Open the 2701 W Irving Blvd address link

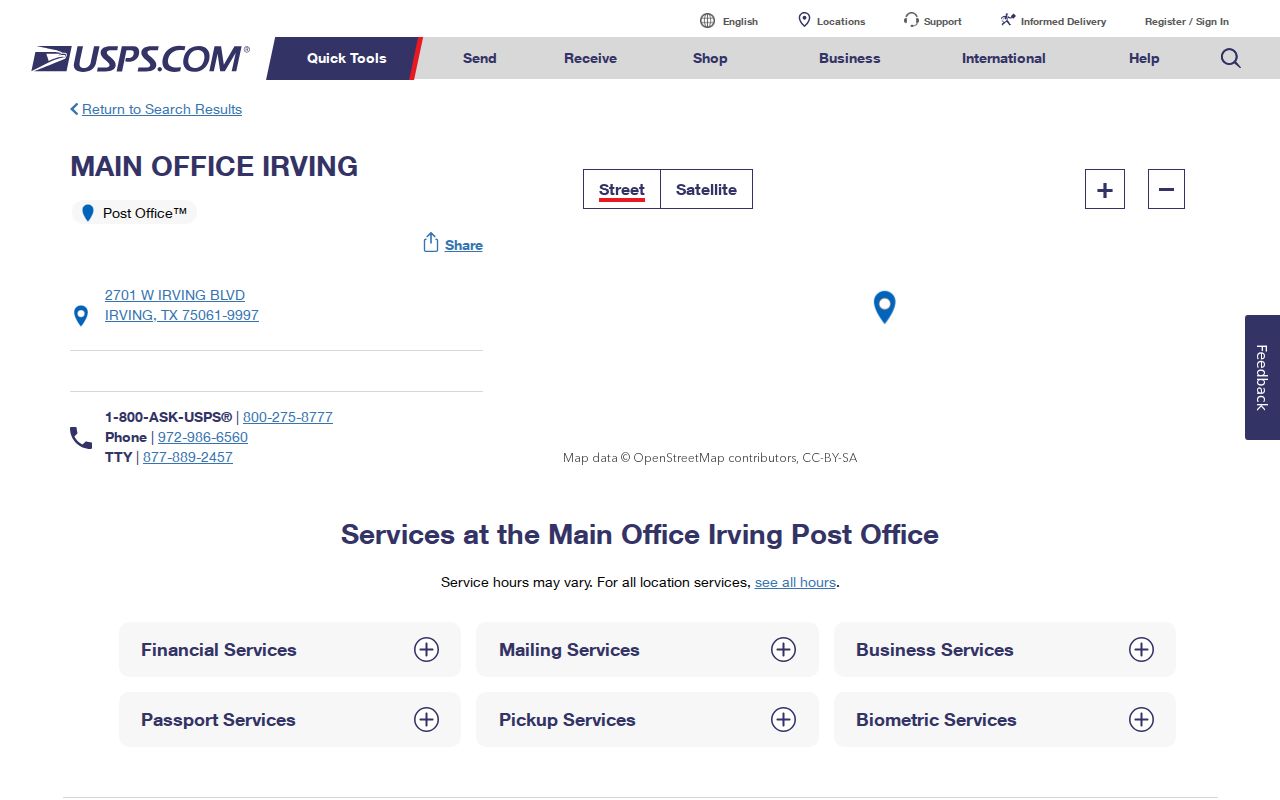point(182,305)
